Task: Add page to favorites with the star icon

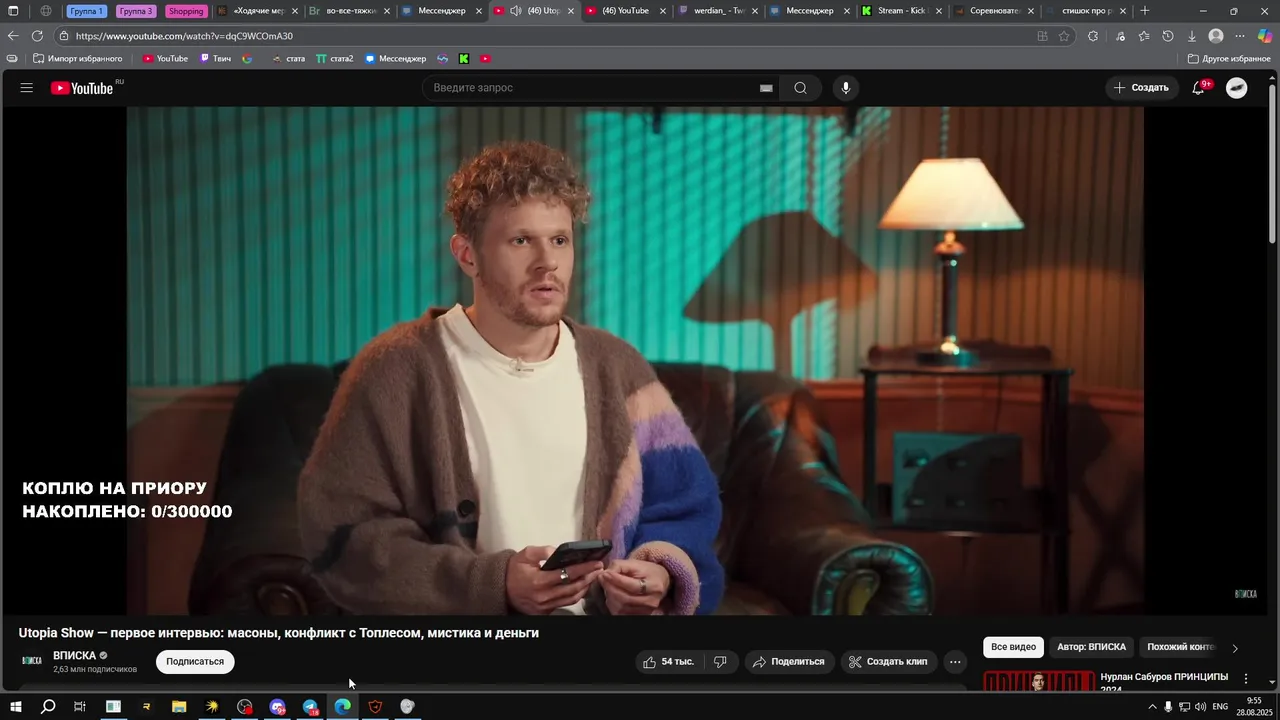Action: coord(1064,36)
